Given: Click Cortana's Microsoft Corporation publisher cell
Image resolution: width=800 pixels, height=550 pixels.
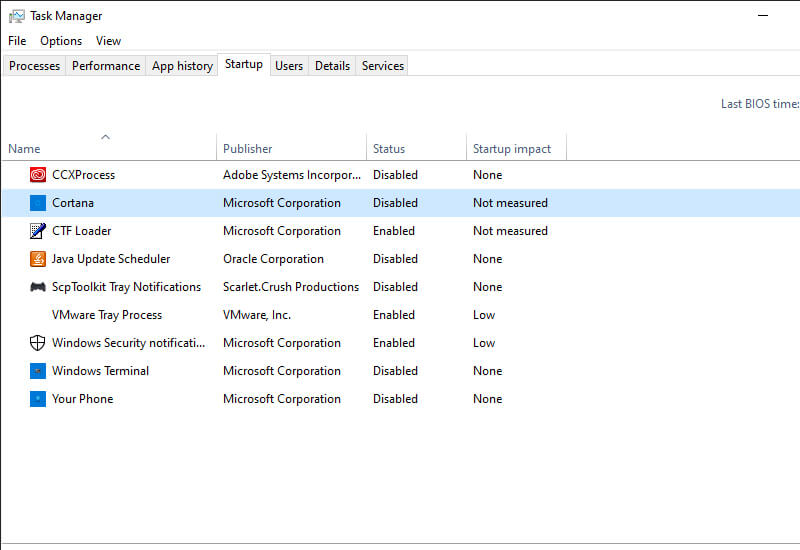Looking at the screenshot, I should (282, 203).
